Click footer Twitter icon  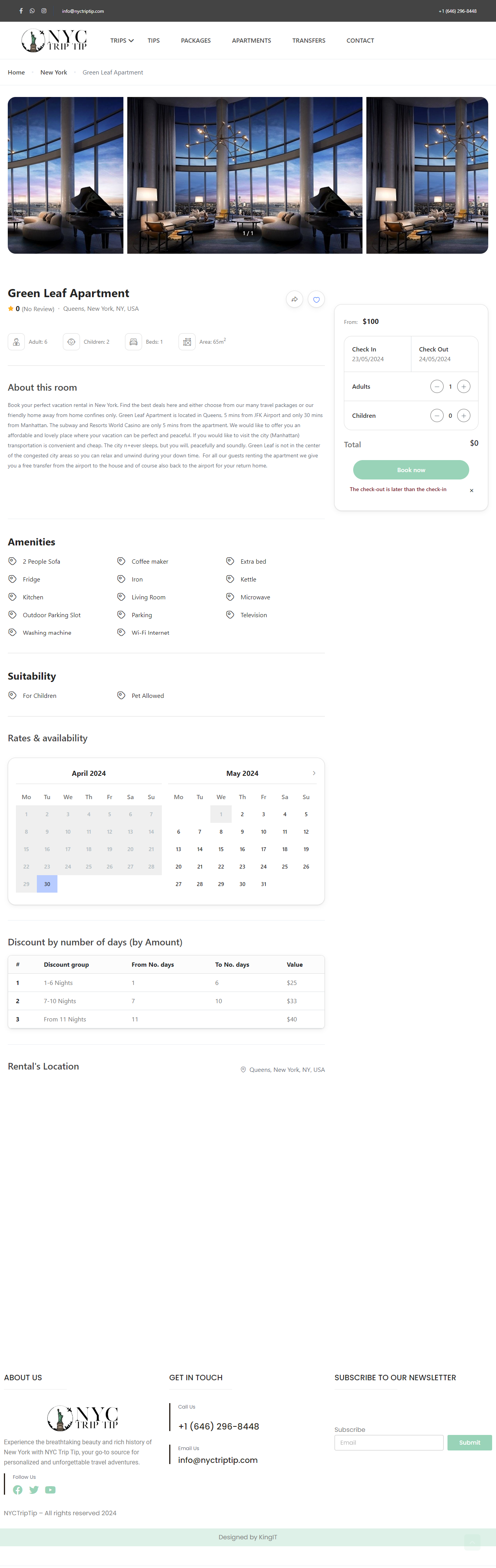tap(34, 1490)
